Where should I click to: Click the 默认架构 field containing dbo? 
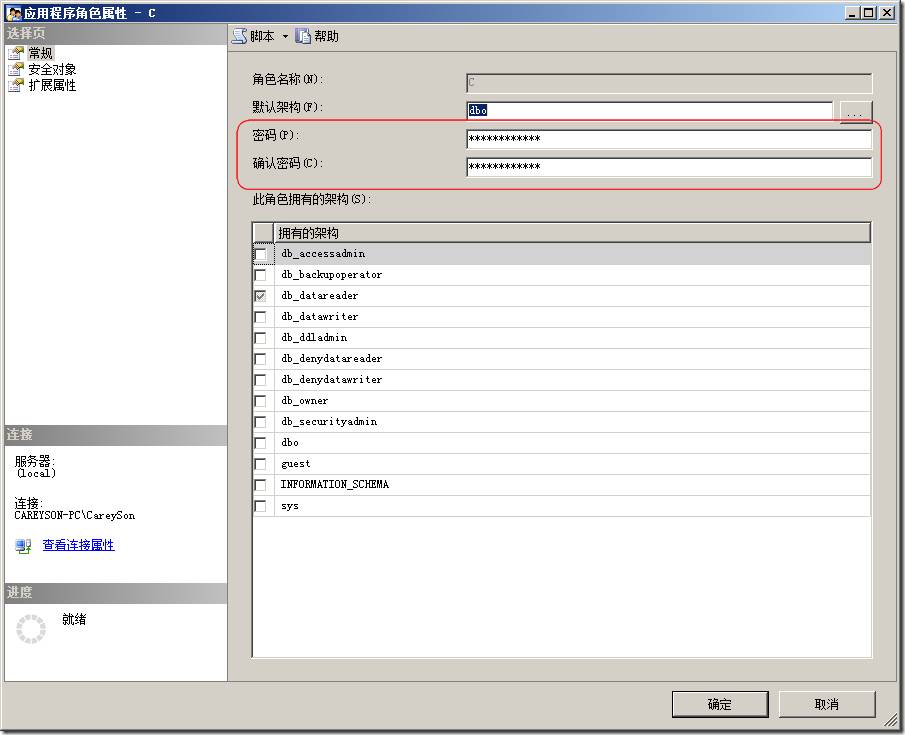[x=649, y=110]
